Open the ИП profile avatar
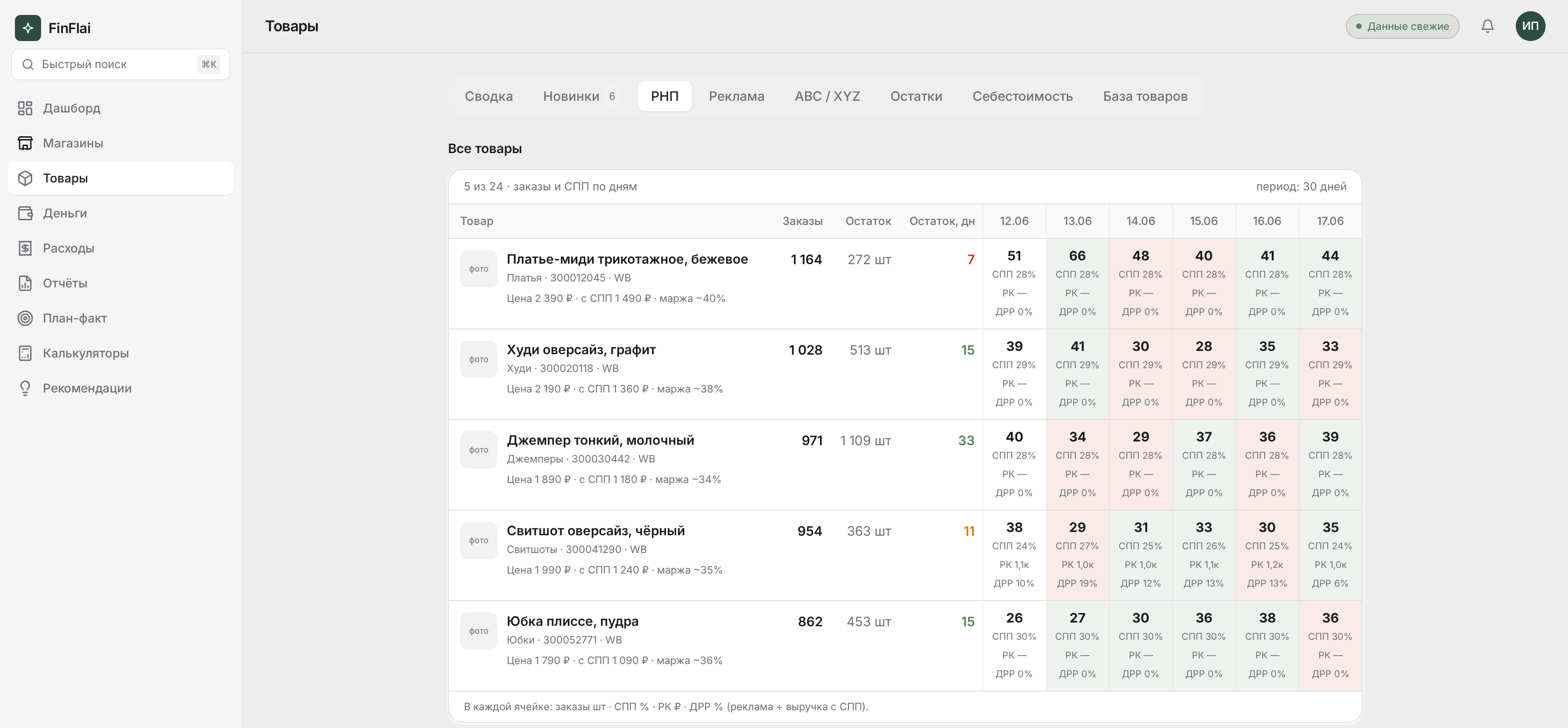Viewport: 1568px width, 728px height. [x=1530, y=26]
